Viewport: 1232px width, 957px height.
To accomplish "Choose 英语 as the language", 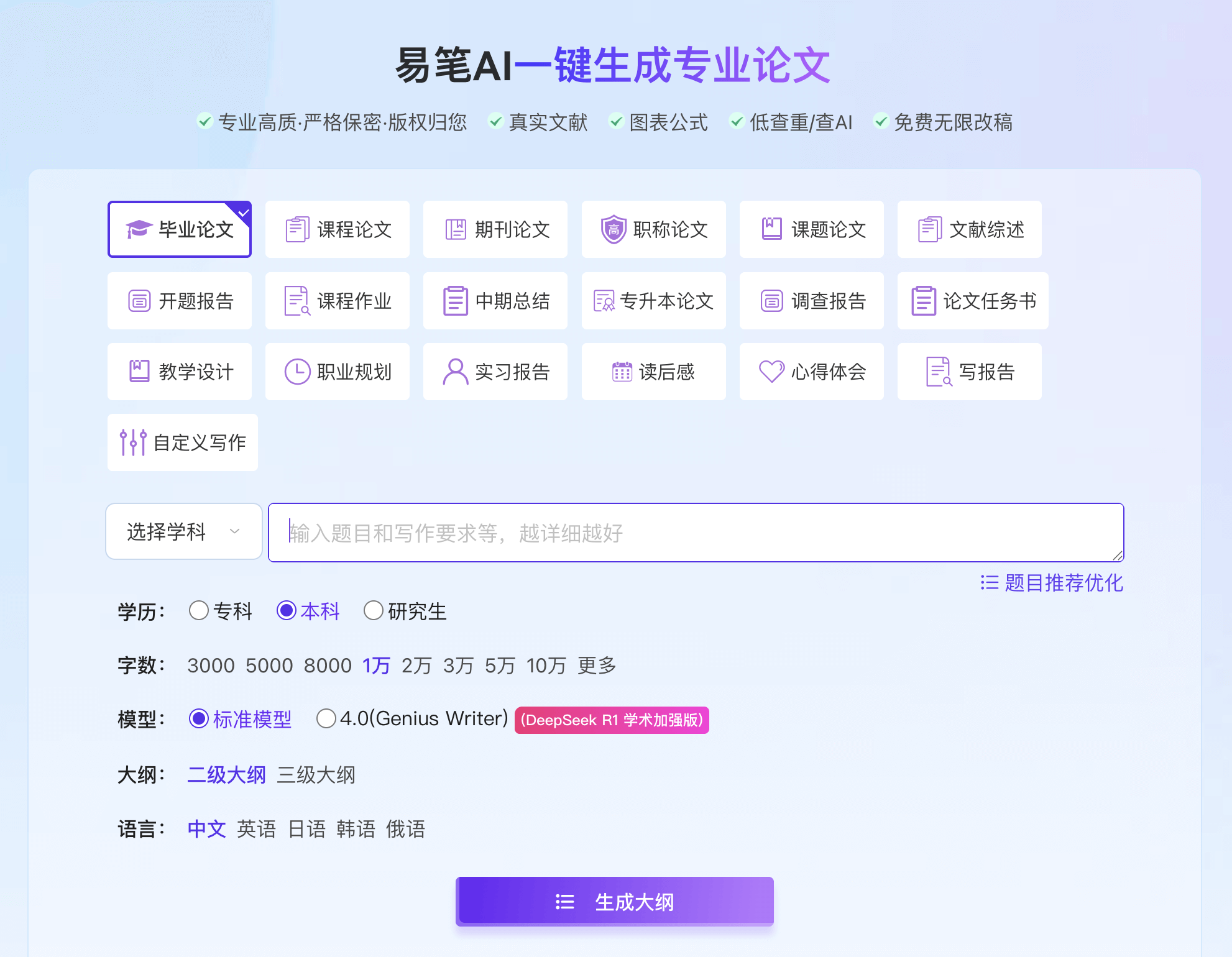I will [x=256, y=829].
